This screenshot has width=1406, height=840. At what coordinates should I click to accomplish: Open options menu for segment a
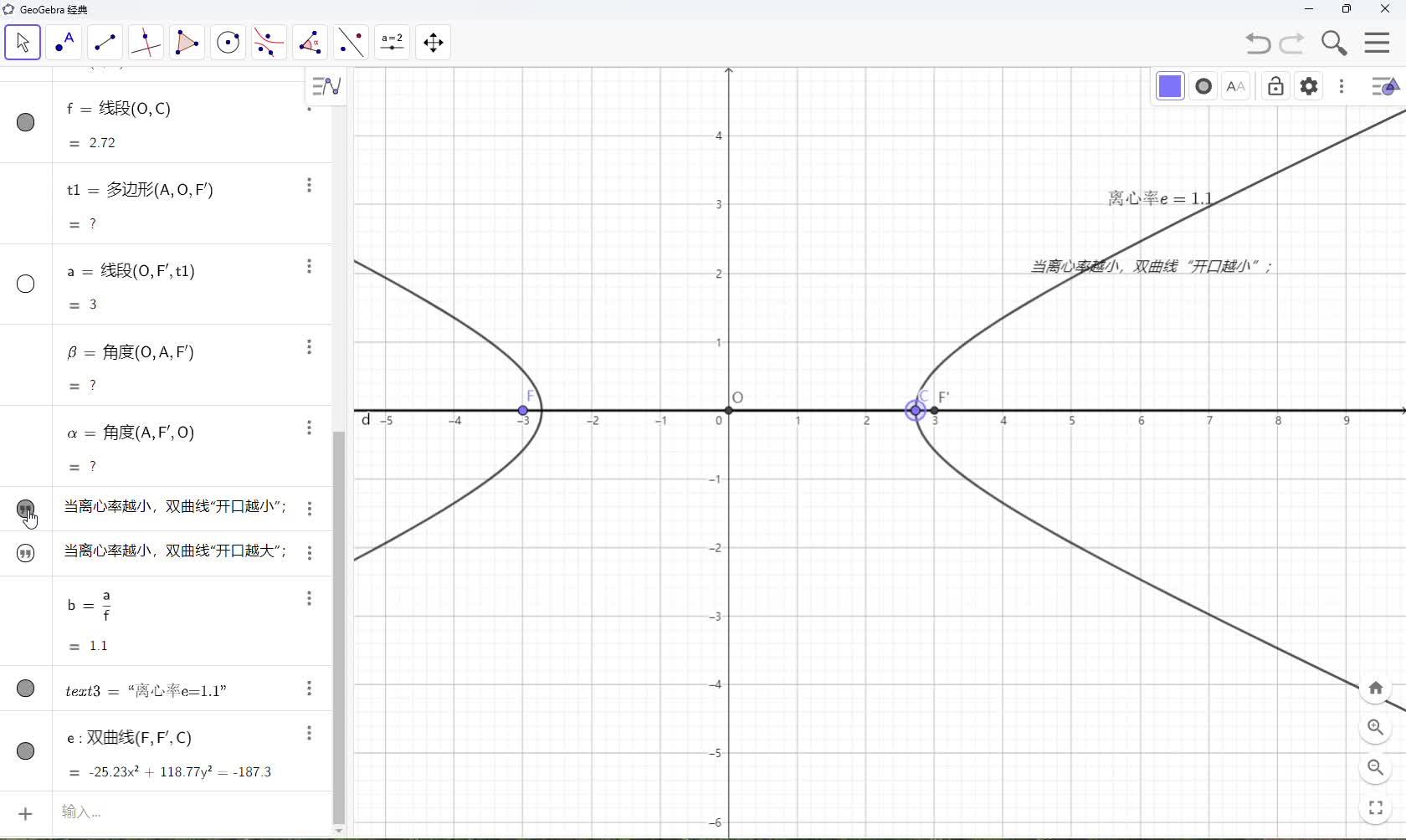pos(309,266)
